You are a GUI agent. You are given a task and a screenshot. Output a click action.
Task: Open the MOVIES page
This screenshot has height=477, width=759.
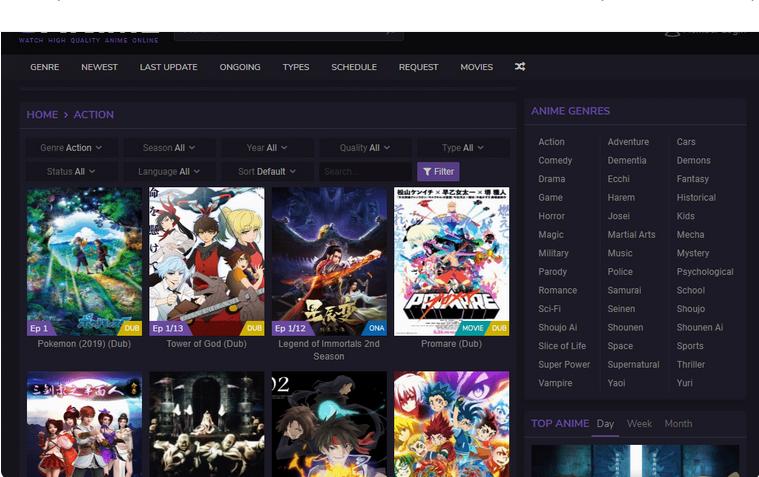pos(477,67)
